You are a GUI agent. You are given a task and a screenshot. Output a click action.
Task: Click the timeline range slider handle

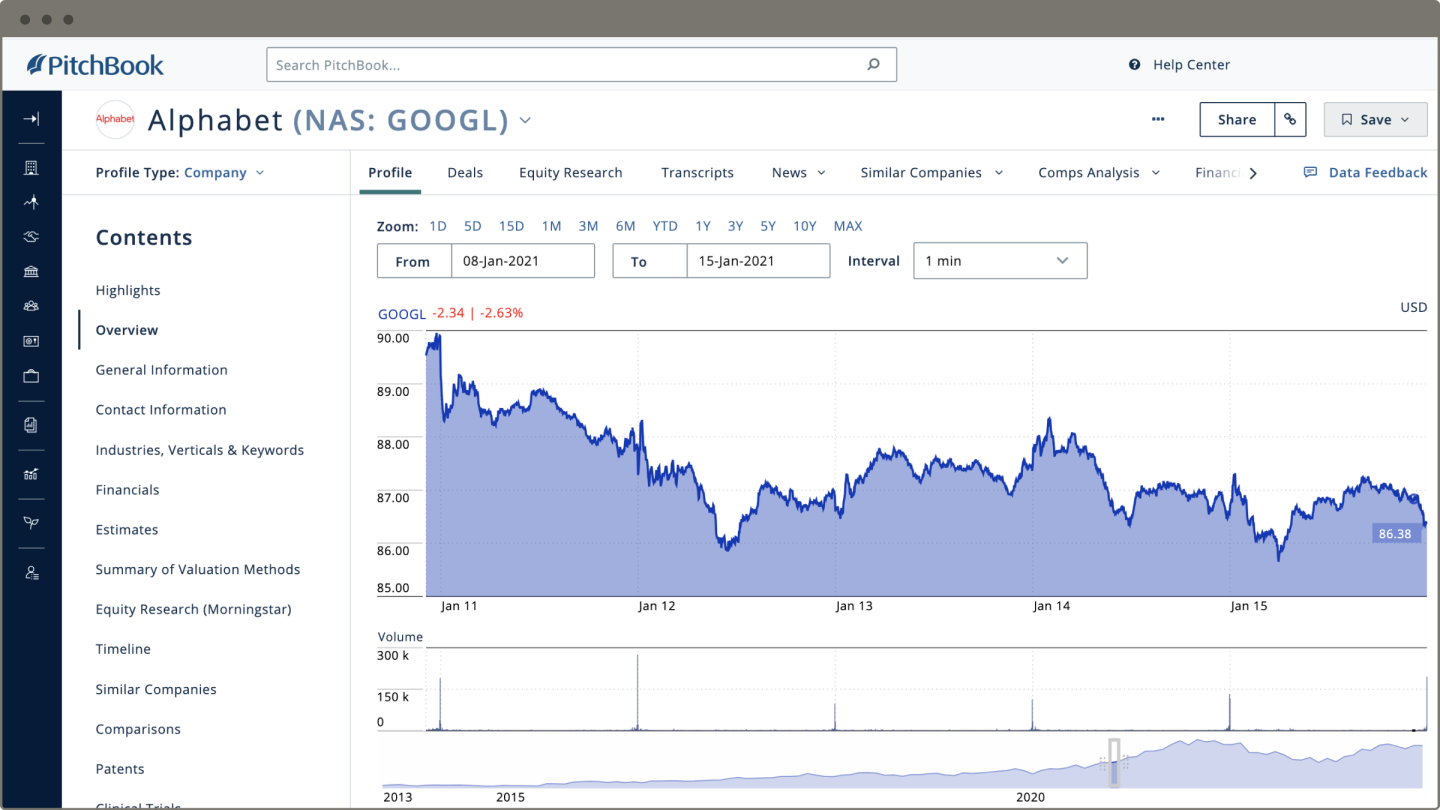(x=1114, y=762)
